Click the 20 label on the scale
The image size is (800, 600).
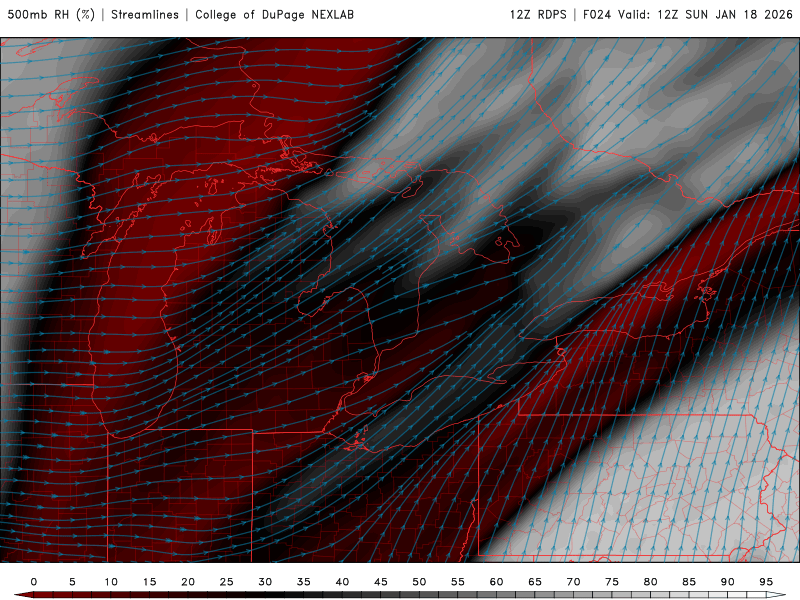[x=188, y=582]
